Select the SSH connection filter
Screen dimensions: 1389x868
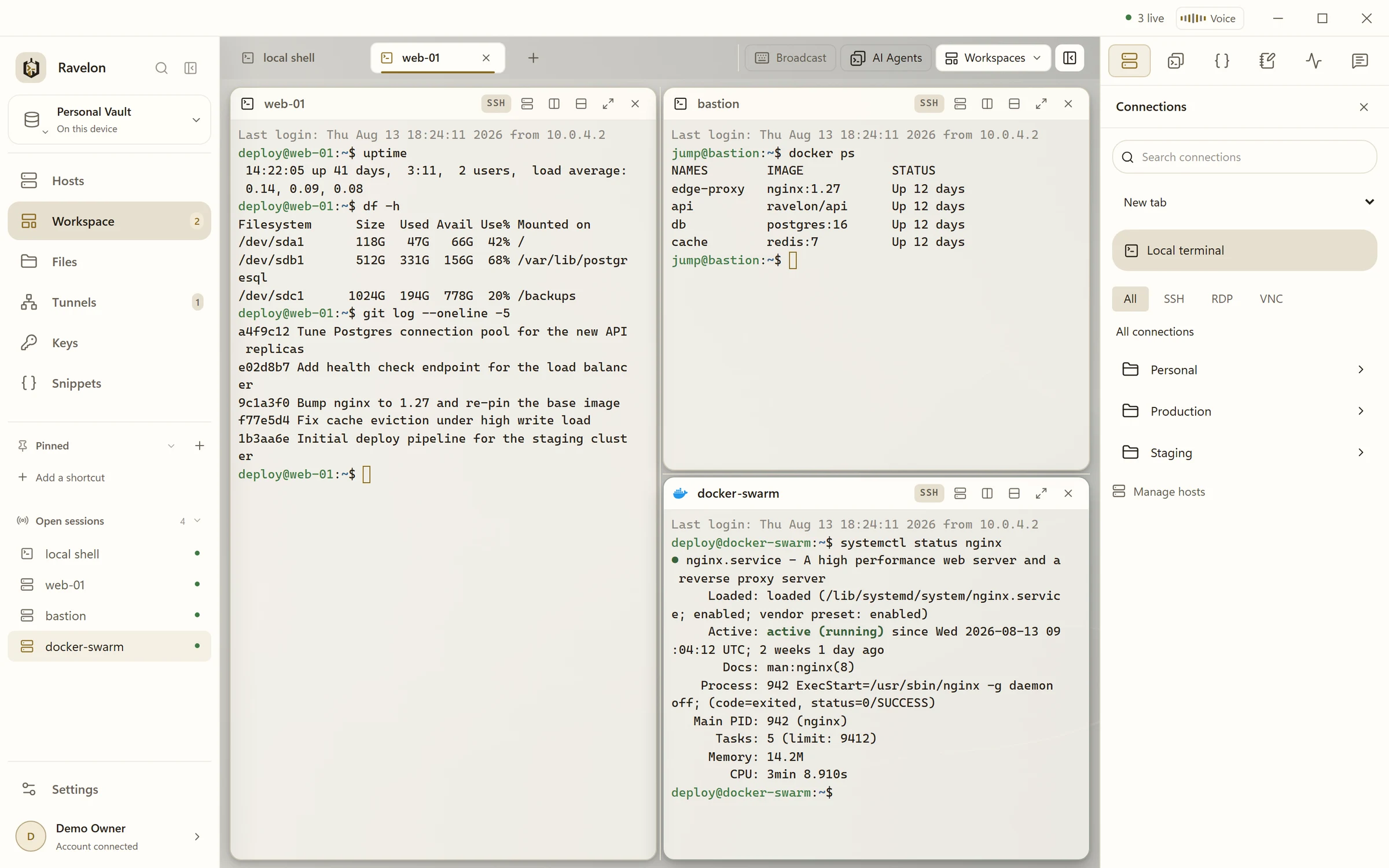coord(1173,299)
